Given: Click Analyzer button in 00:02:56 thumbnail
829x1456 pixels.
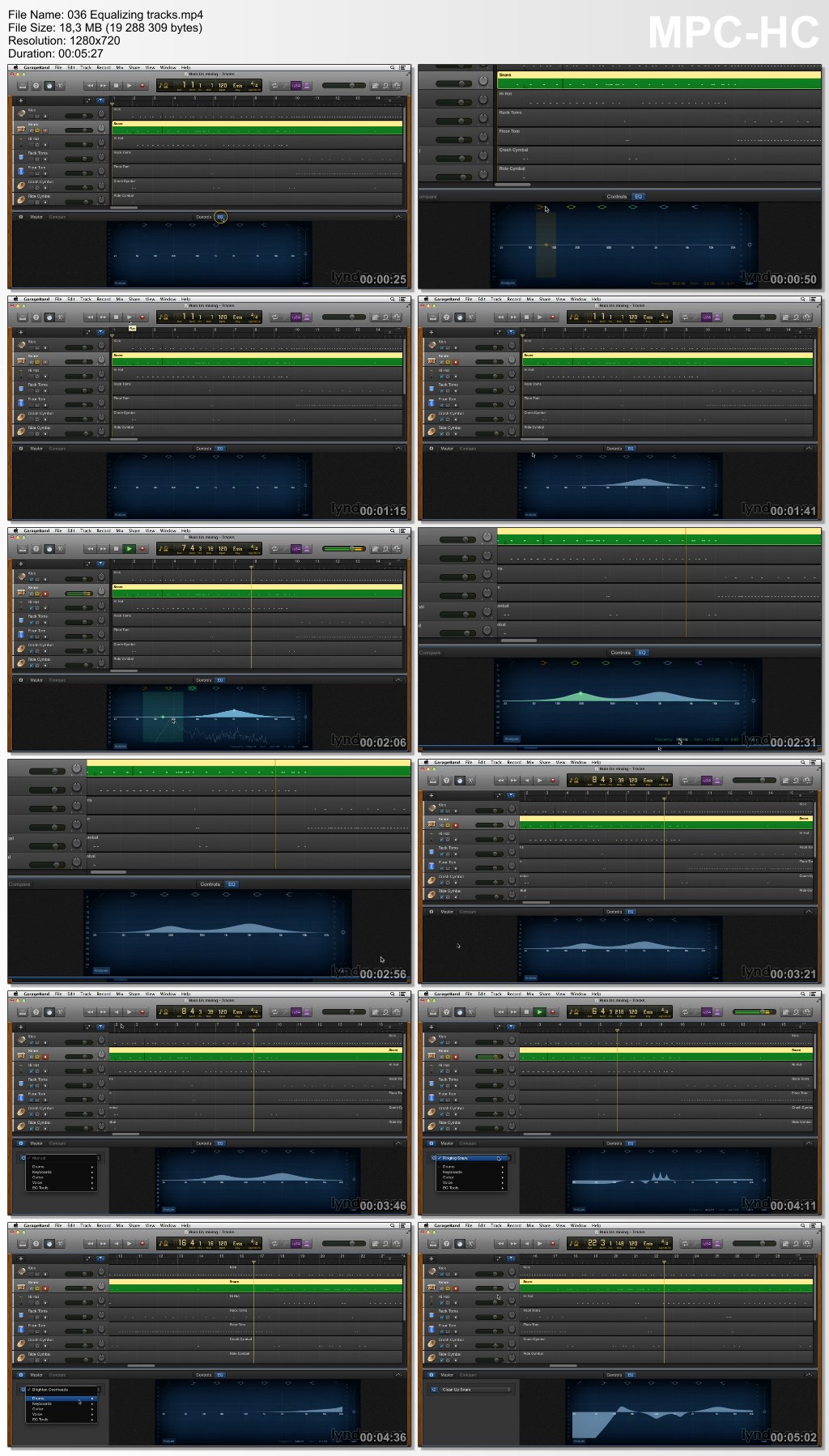Looking at the screenshot, I should [x=101, y=970].
